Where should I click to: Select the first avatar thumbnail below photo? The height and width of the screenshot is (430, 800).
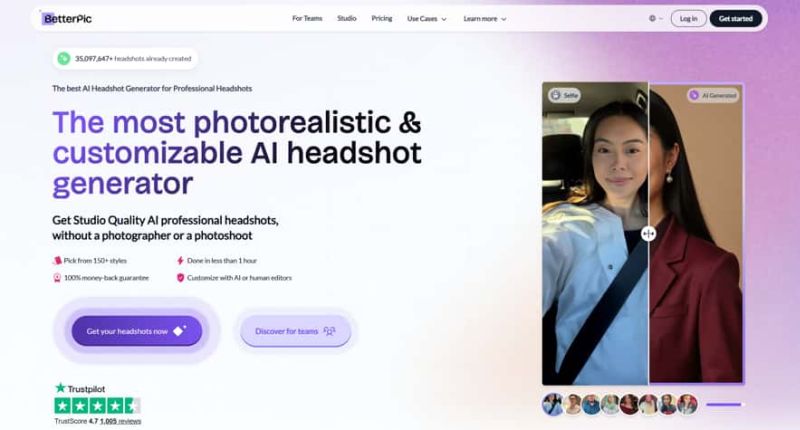coord(552,404)
